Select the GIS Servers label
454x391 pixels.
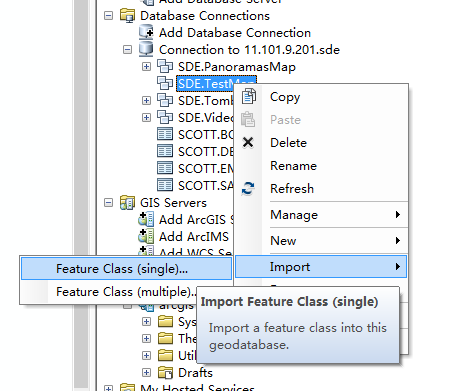click(x=173, y=203)
